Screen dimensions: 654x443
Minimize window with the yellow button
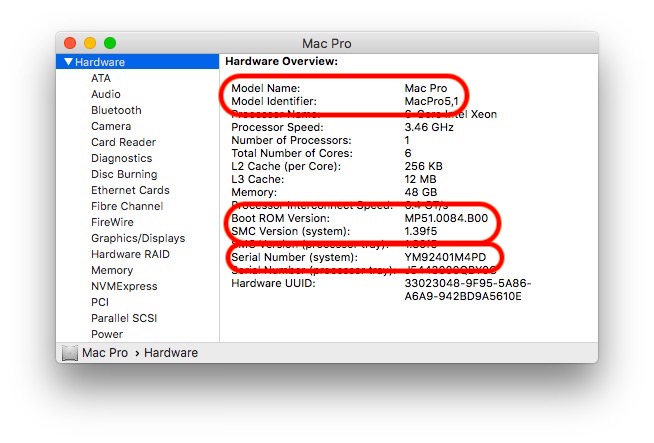(90, 43)
